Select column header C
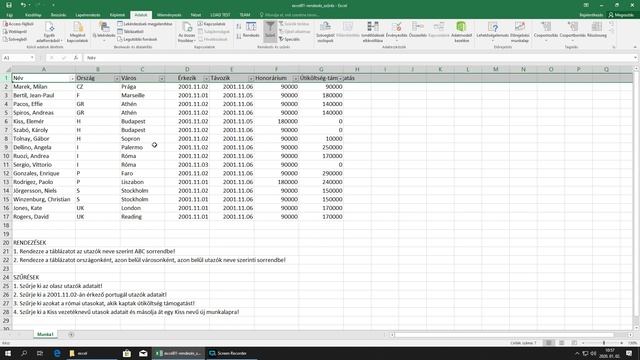 (142, 69)
